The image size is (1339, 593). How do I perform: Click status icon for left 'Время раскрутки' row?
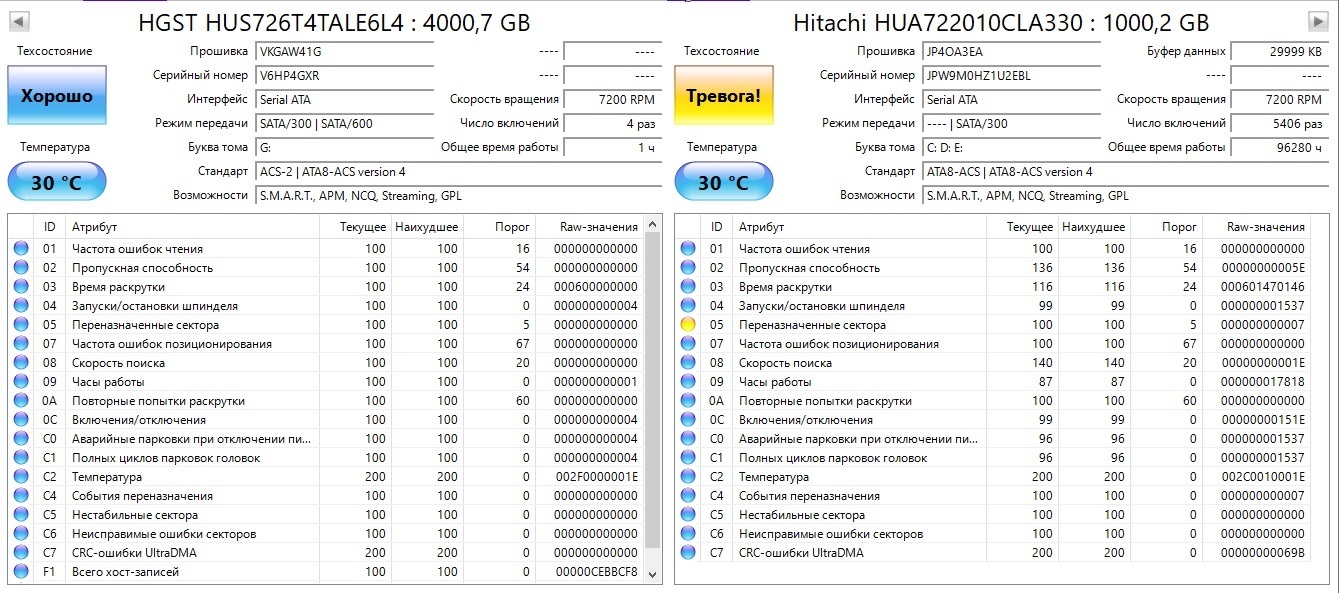click(21, 287)
